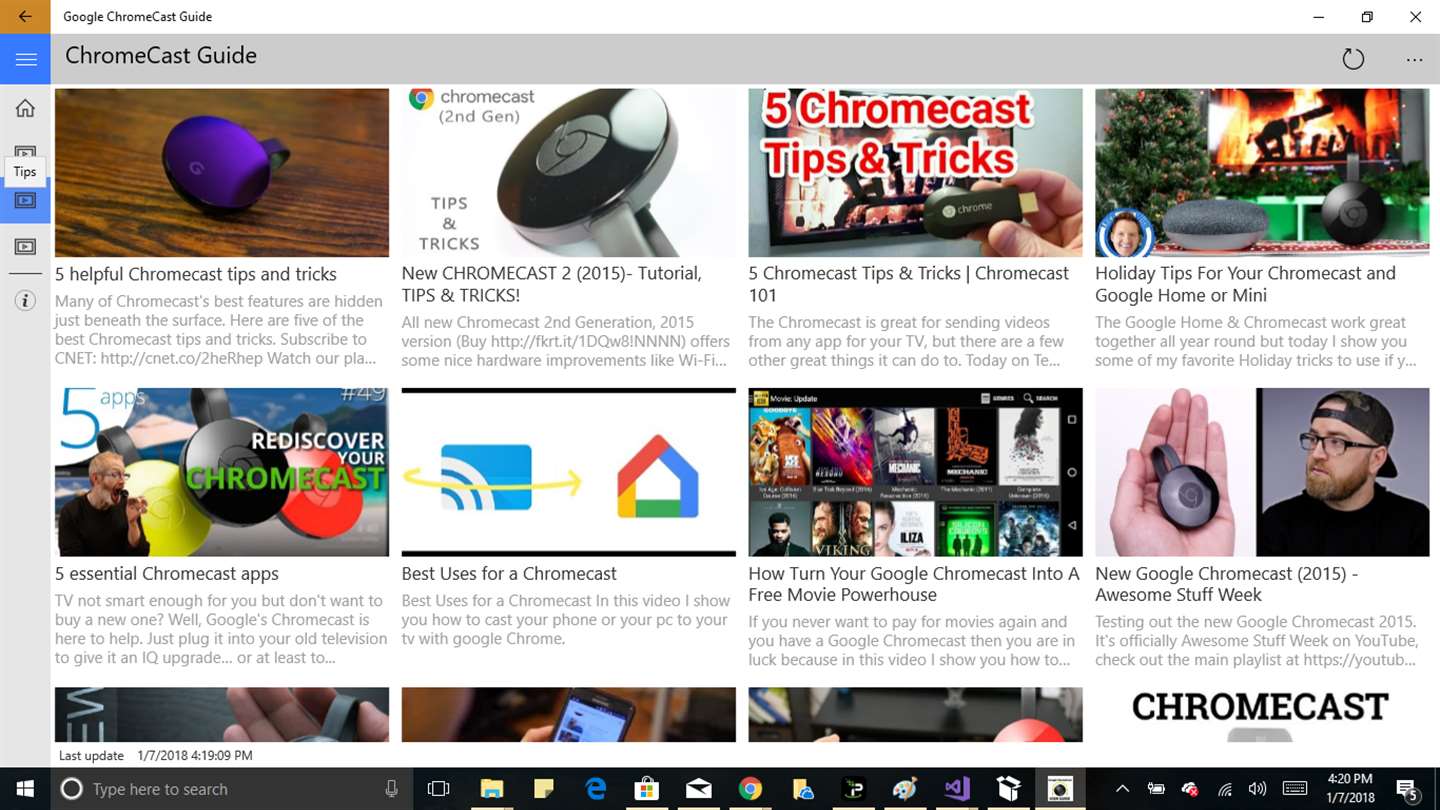Viewport: 1440px width, 810px height.
Task: Open Sticky Notes from the taskbar
Action: (x=543, y=789)
